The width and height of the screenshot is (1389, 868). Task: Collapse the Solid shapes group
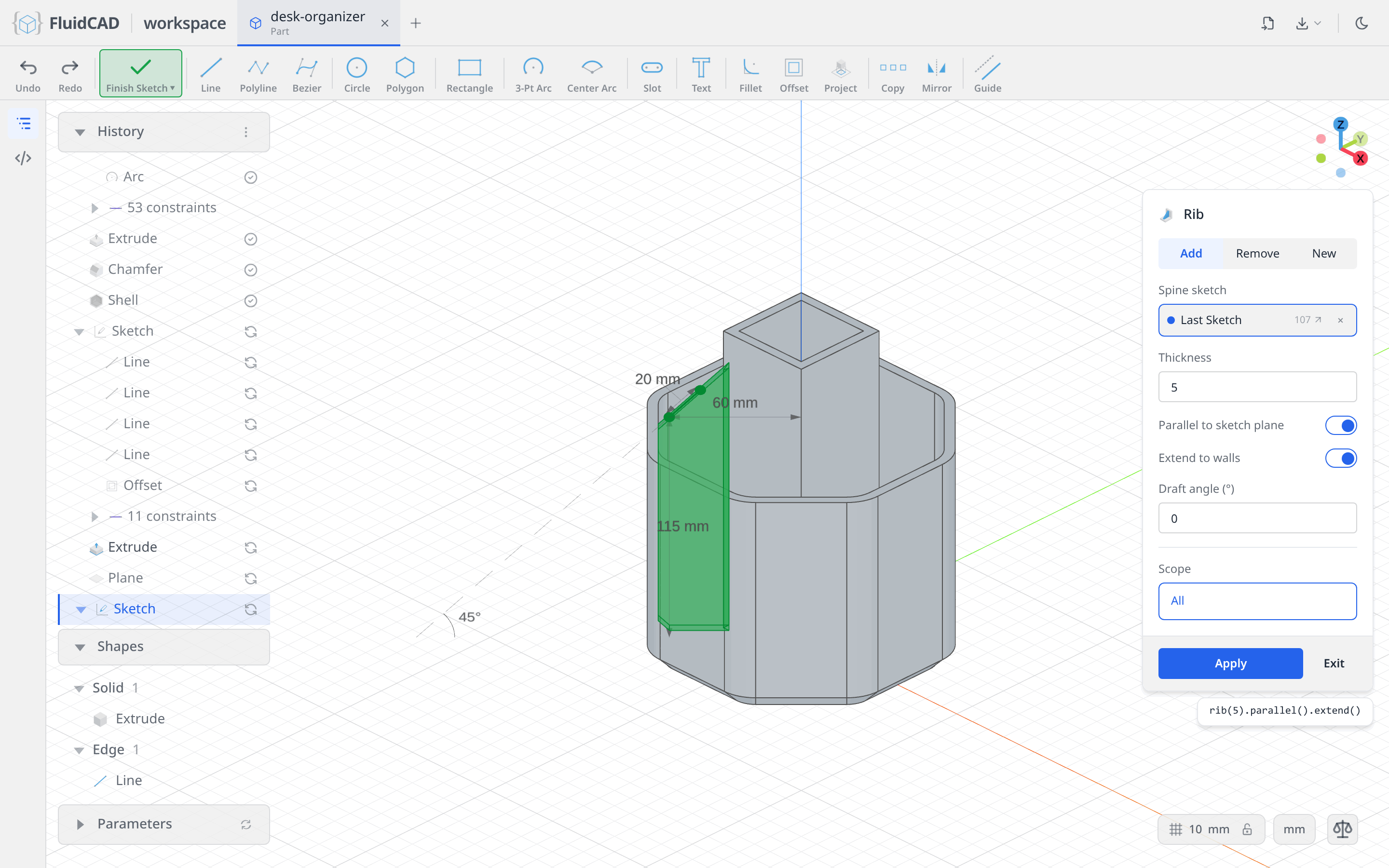[x=79, y=688]
